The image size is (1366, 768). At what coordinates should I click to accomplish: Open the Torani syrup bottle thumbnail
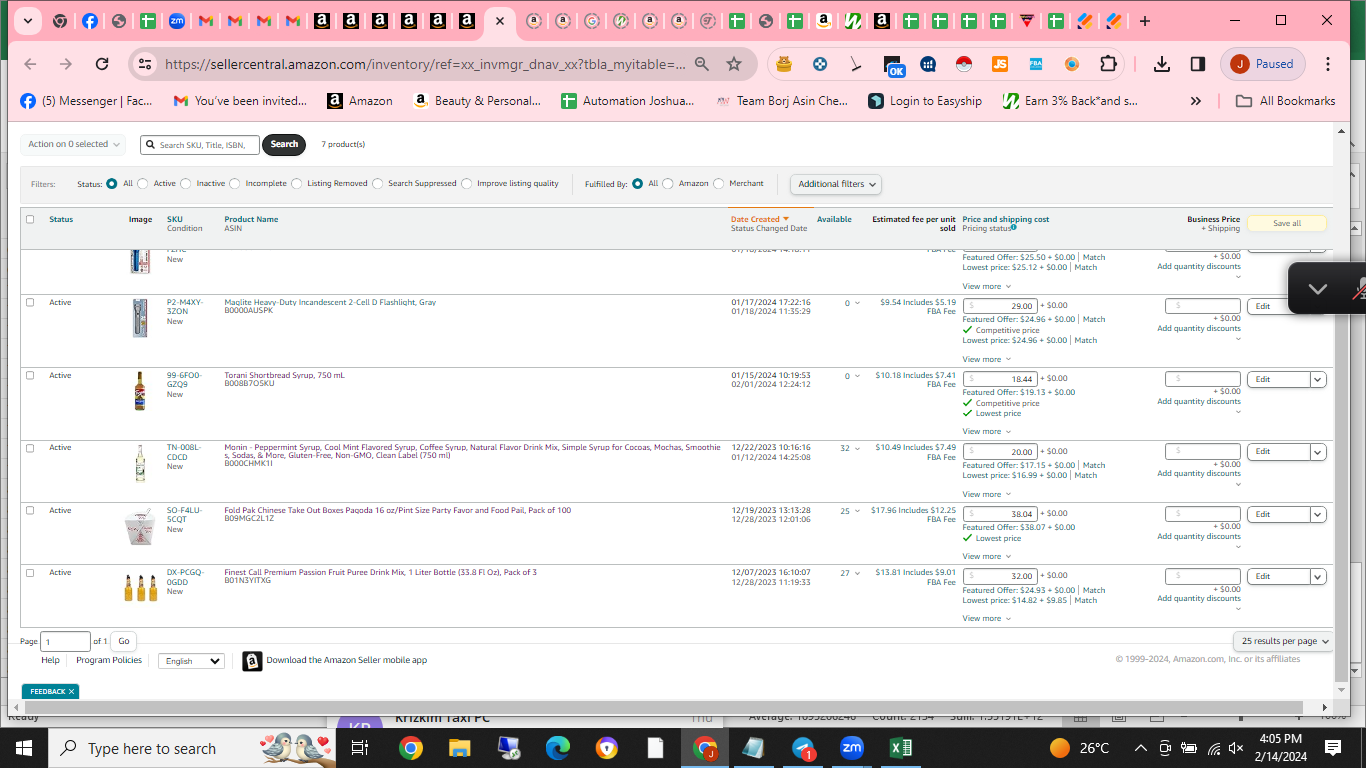[140, 391]
